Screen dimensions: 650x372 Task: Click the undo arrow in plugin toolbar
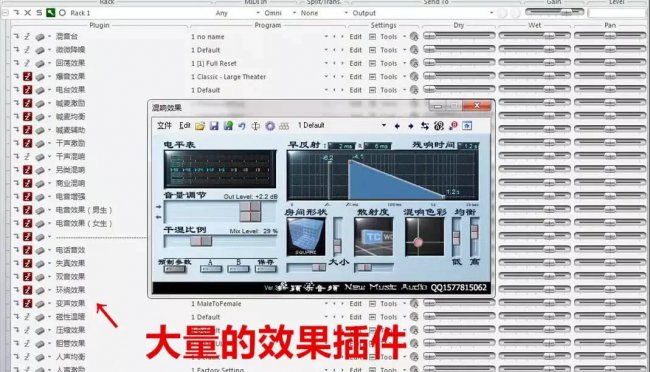242,126
